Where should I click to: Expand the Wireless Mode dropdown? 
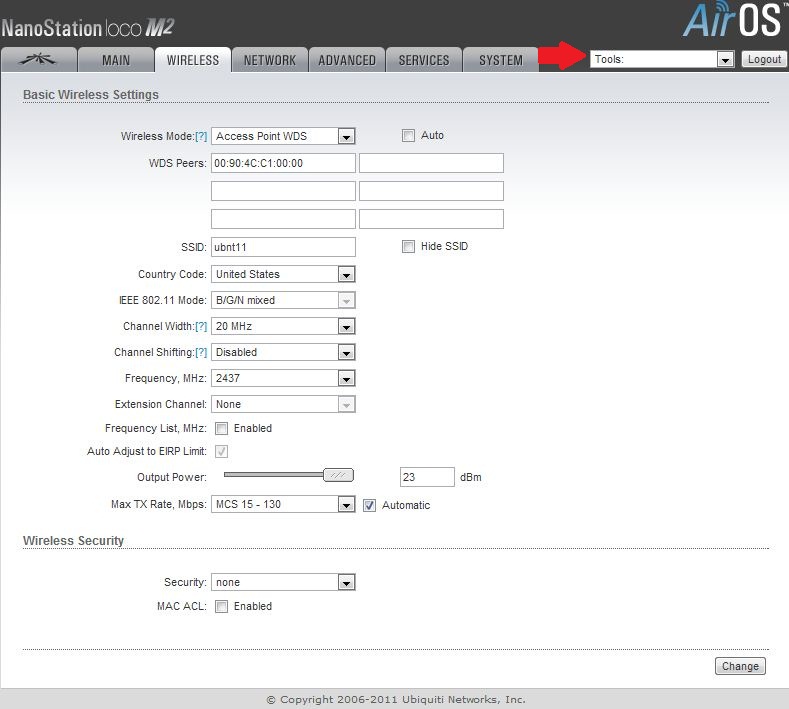coord(284,136)
